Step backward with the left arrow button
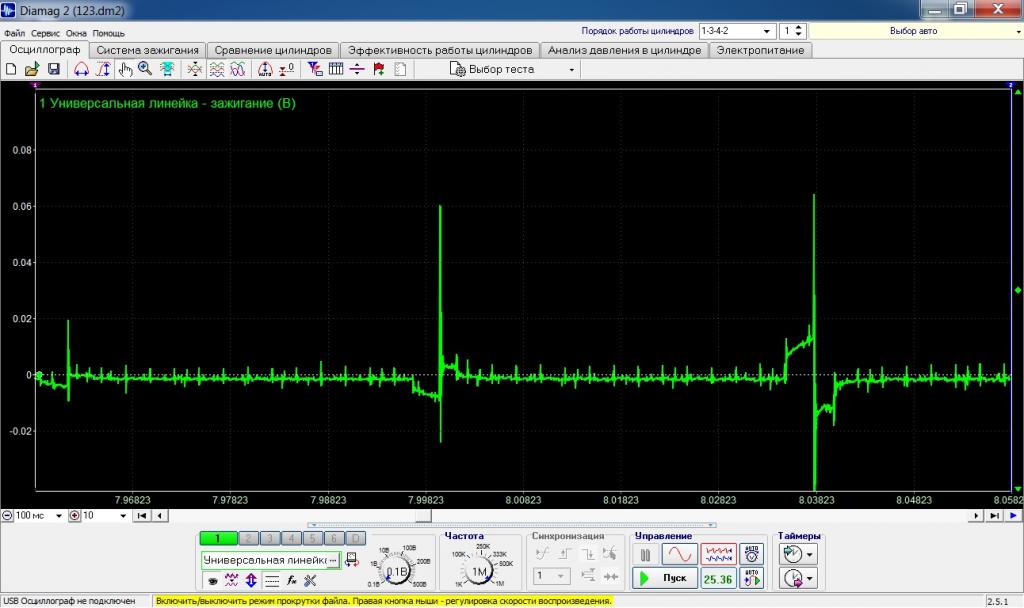 [x=160, y=515]
